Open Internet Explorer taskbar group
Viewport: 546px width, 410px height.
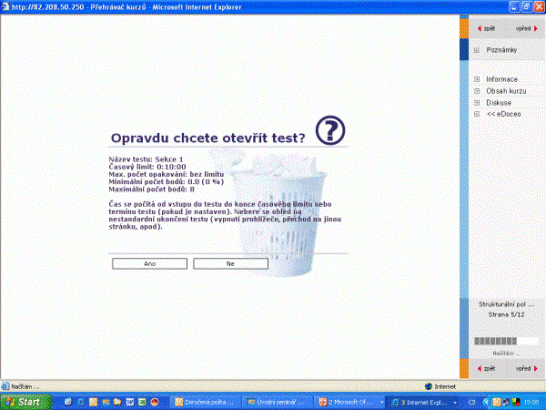pyautogui.click(x=424, y=402)
